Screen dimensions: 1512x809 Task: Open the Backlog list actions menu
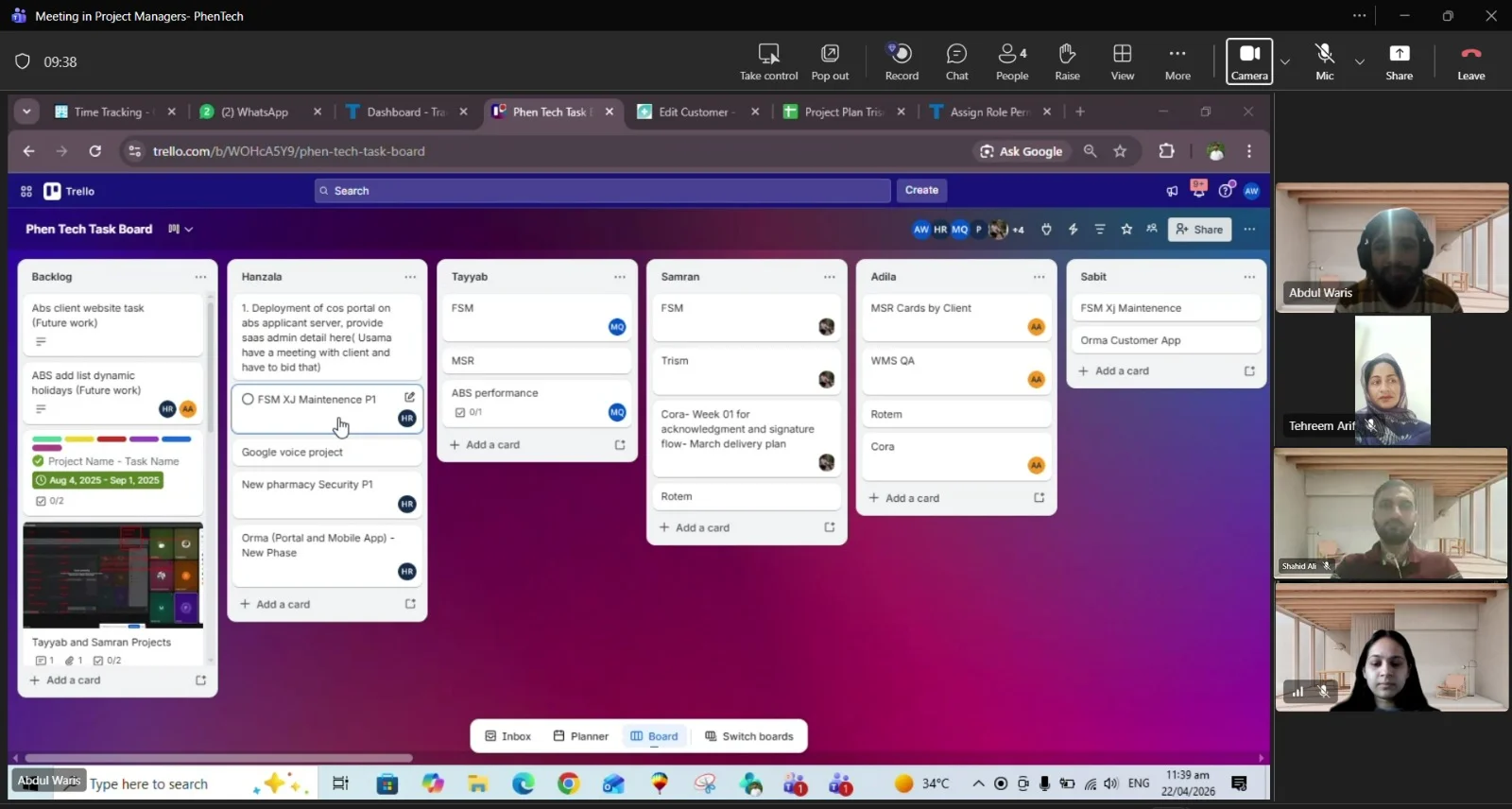point(200,277)
